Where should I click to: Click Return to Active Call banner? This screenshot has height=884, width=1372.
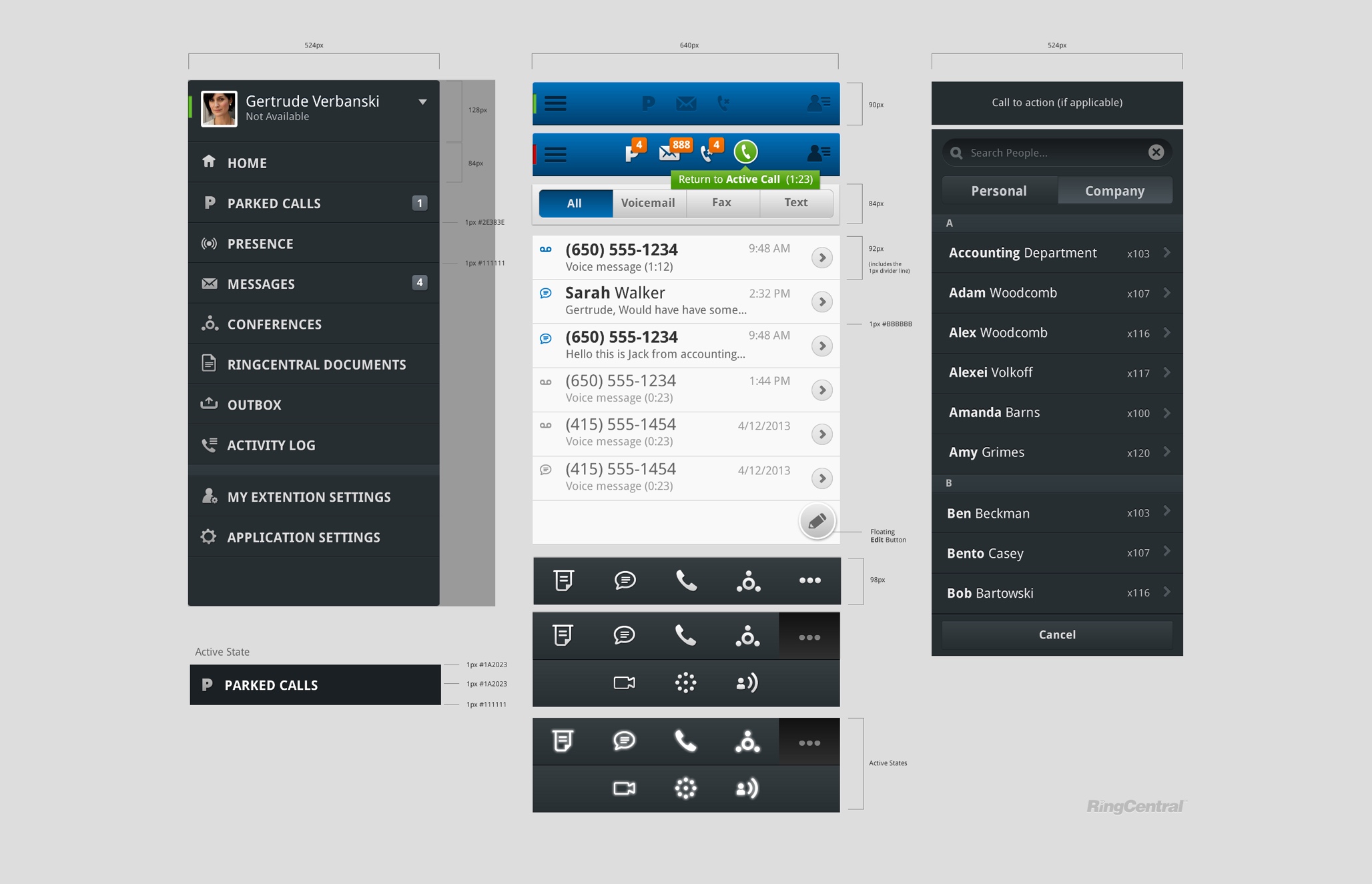[745, 179]
